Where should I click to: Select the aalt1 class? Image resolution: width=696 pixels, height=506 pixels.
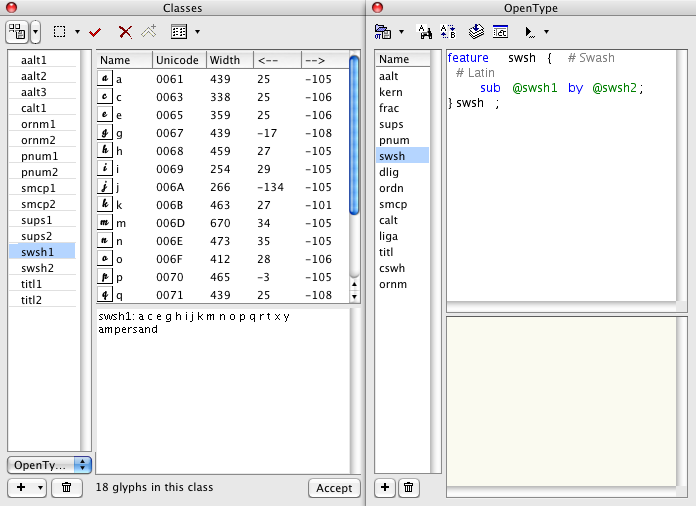pyautogui.click(x=42, y=60)
